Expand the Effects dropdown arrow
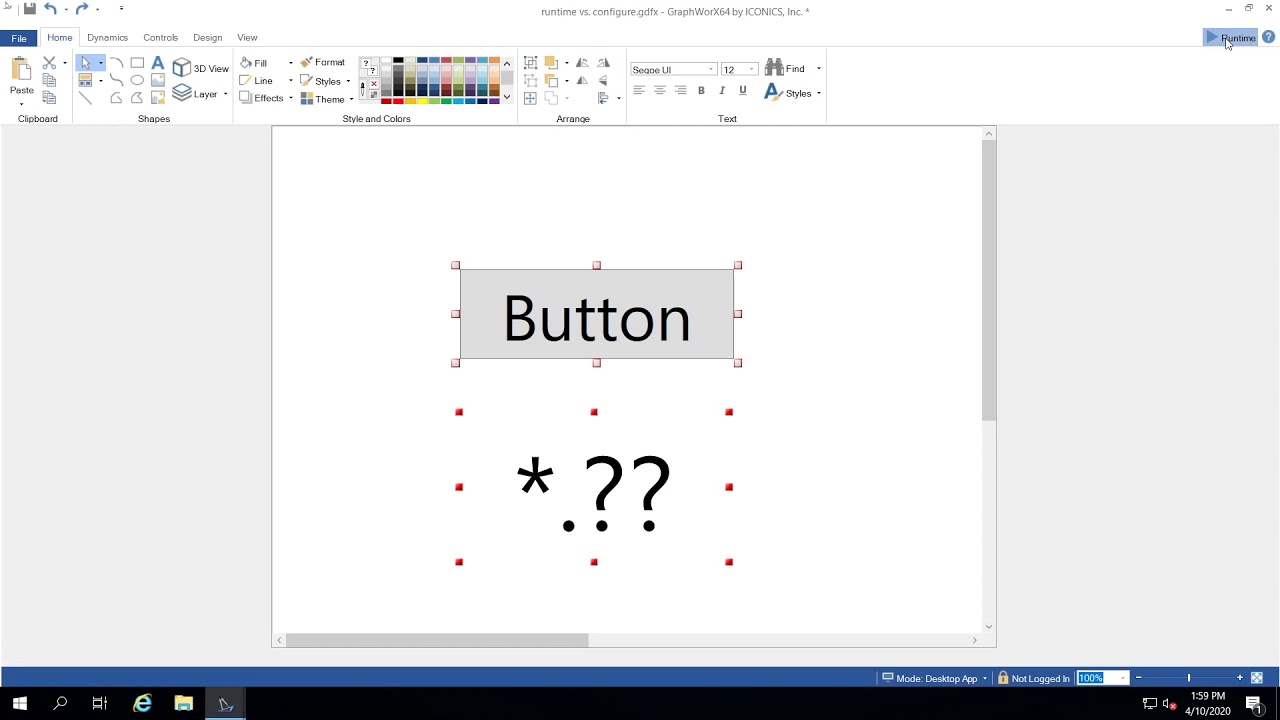 point(290,98)
